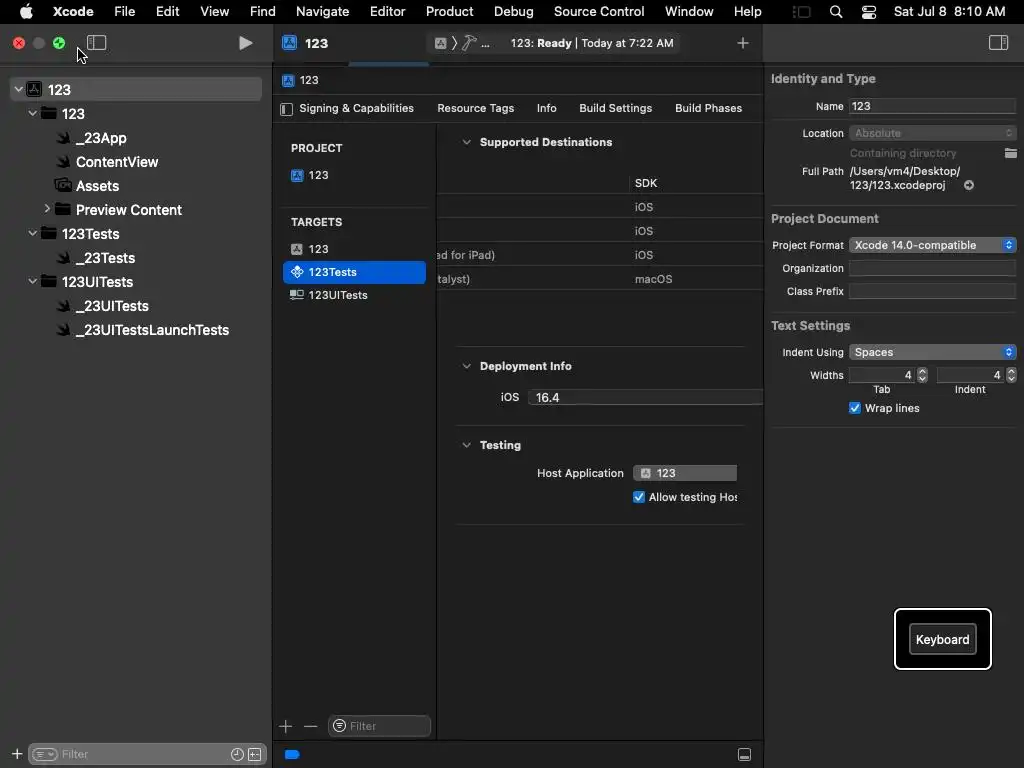This screenshot has width=1024, height=768.
Task: Toggle the debug area icon at bottom
Action: coord(744,755)
